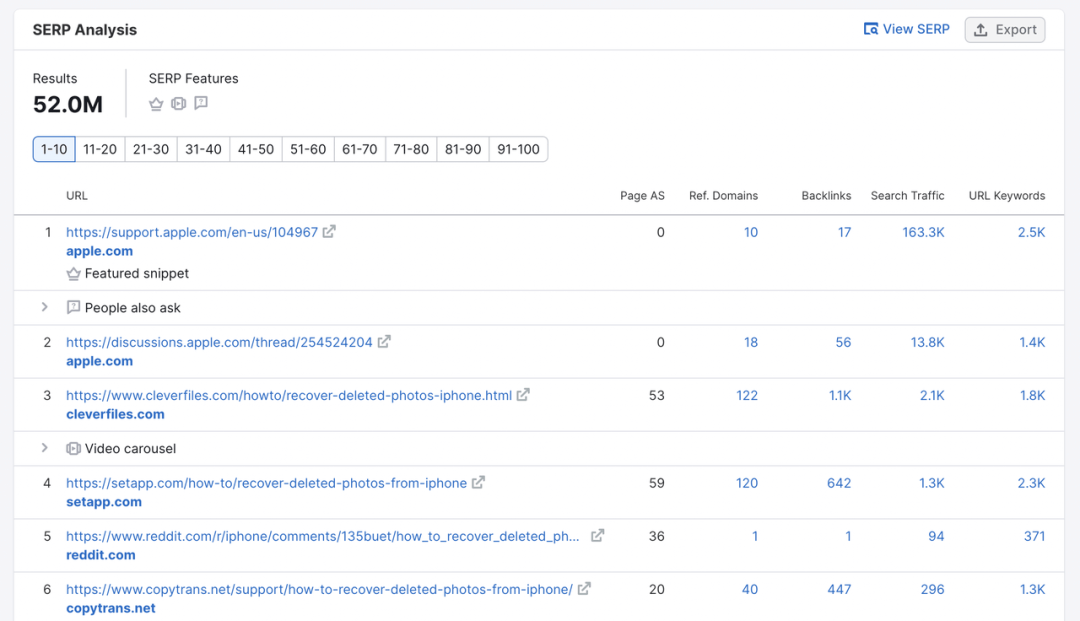Open external link icon for support.apple.com URL
Image resolution: width=1080 pixels, height=621 pixels.
329,232
